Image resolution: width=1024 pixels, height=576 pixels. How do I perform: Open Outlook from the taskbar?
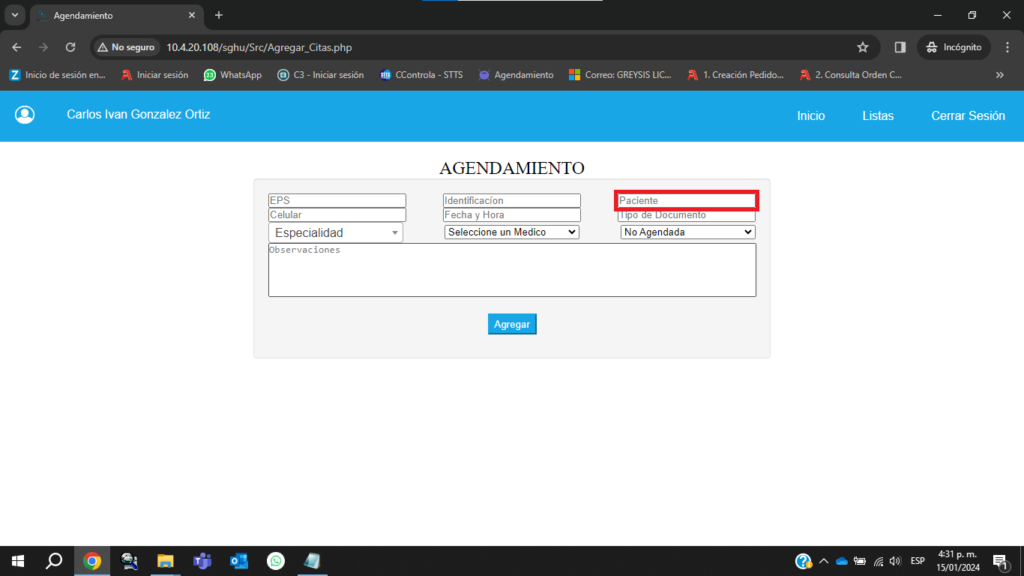point(239,561)
